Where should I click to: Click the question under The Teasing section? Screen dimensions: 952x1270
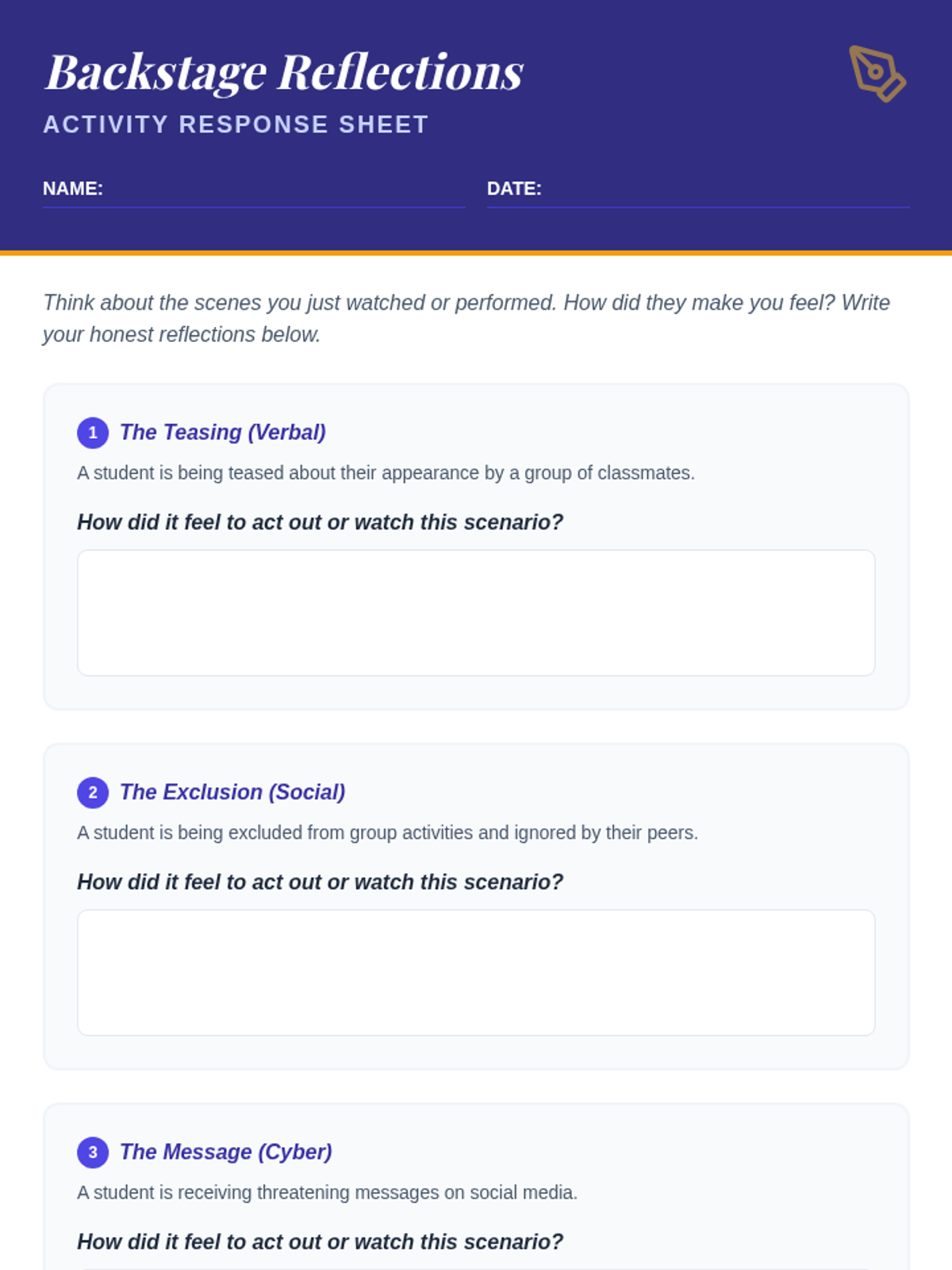coord(320,522)
